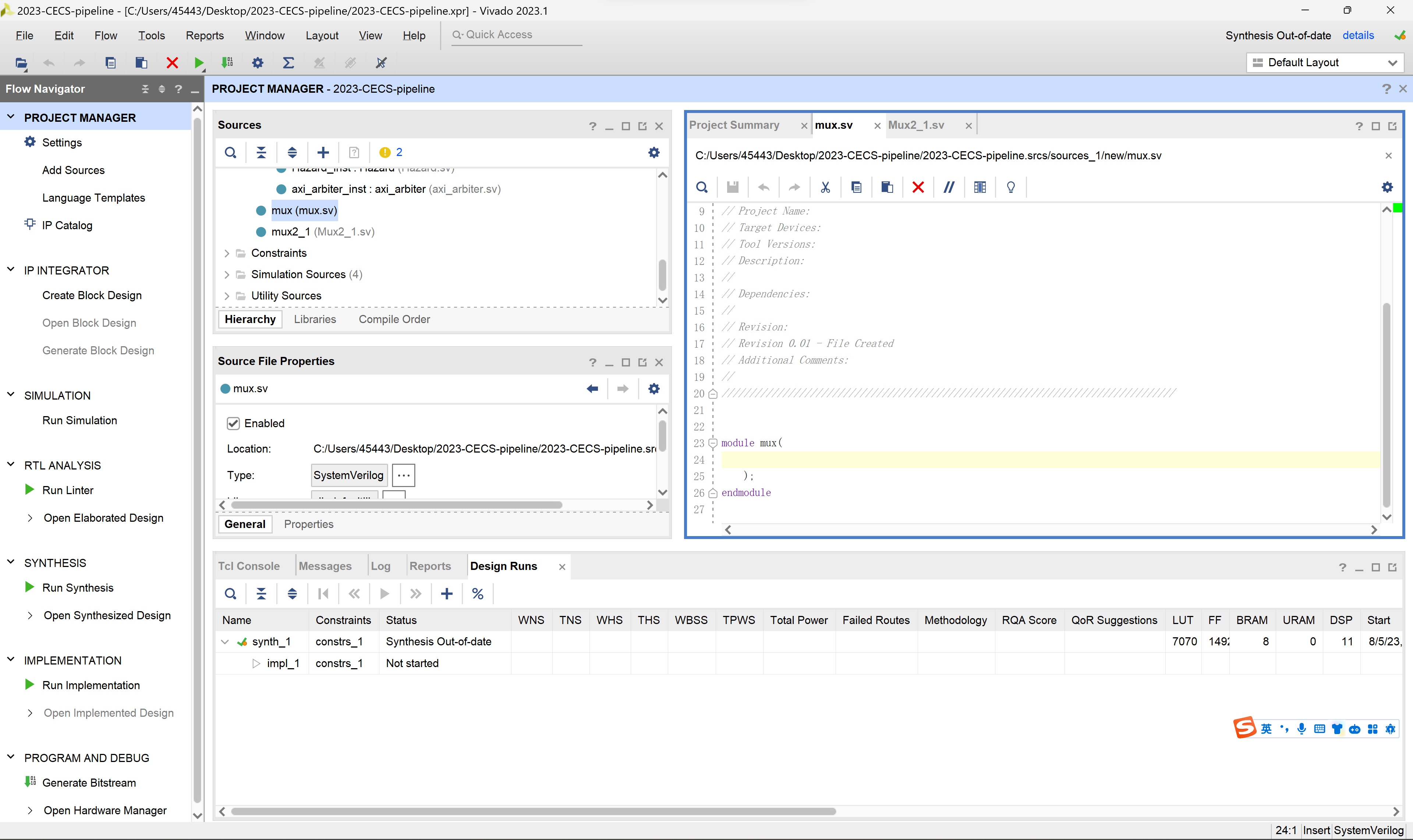Click the percent icon in Design Runs toolbar

click(477, 594)
